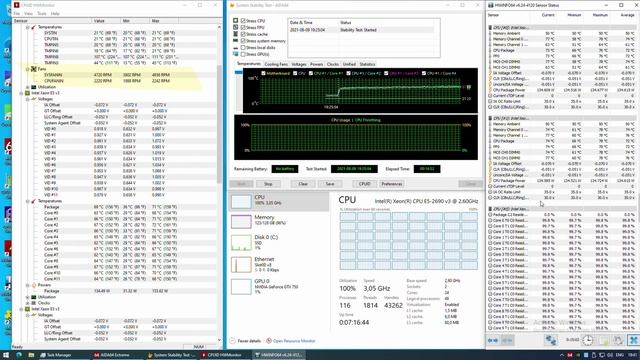
Task: Click Fewer details in Task Manager
Action: [x=245, y=341]
